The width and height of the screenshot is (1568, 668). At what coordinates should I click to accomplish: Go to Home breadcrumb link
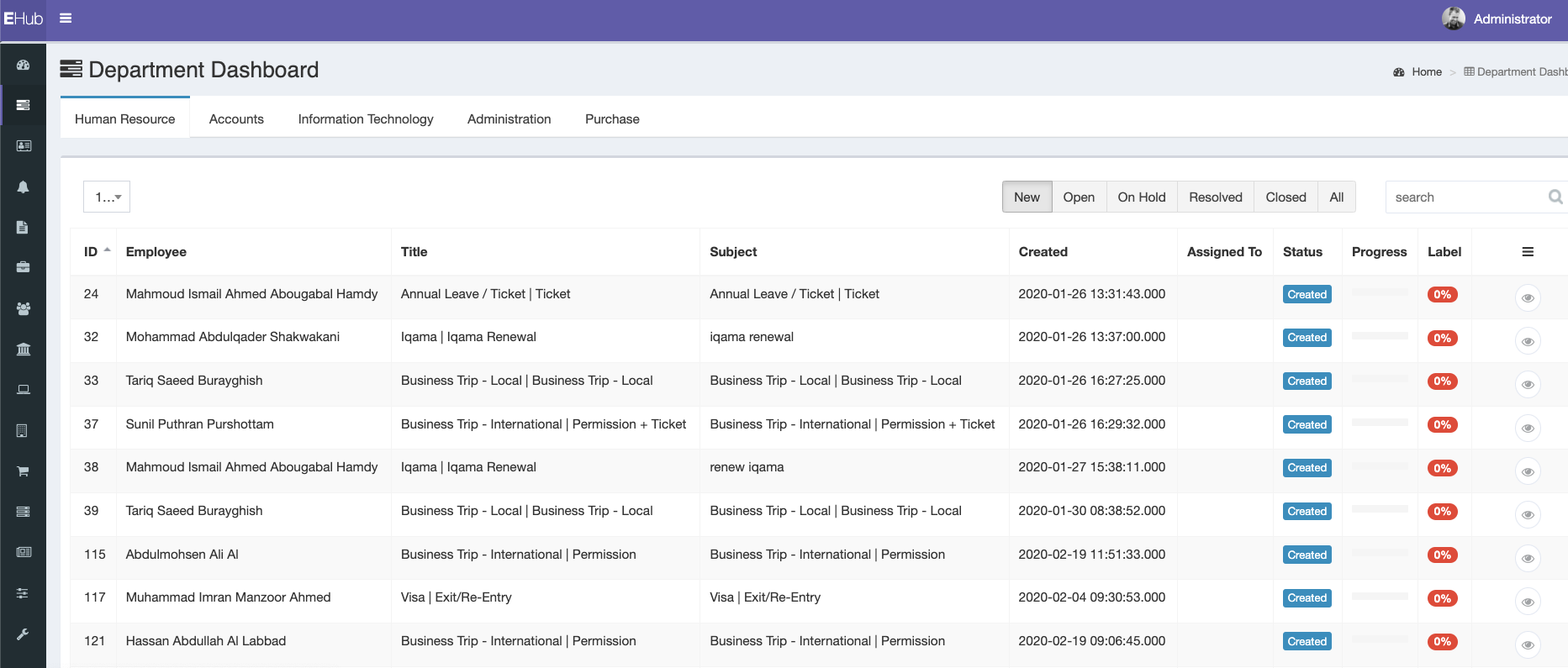[1426, 72]
